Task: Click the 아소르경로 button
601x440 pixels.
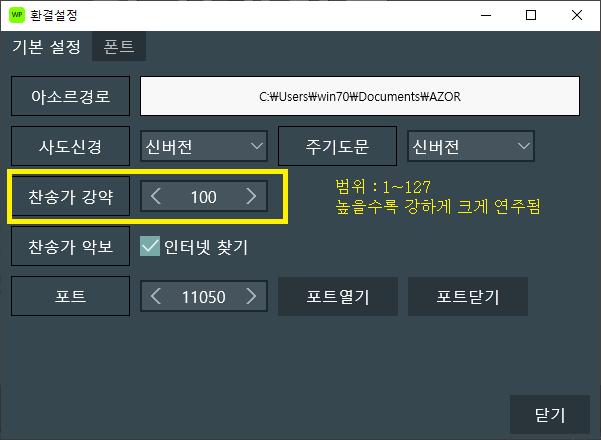Action: (70, 97)
